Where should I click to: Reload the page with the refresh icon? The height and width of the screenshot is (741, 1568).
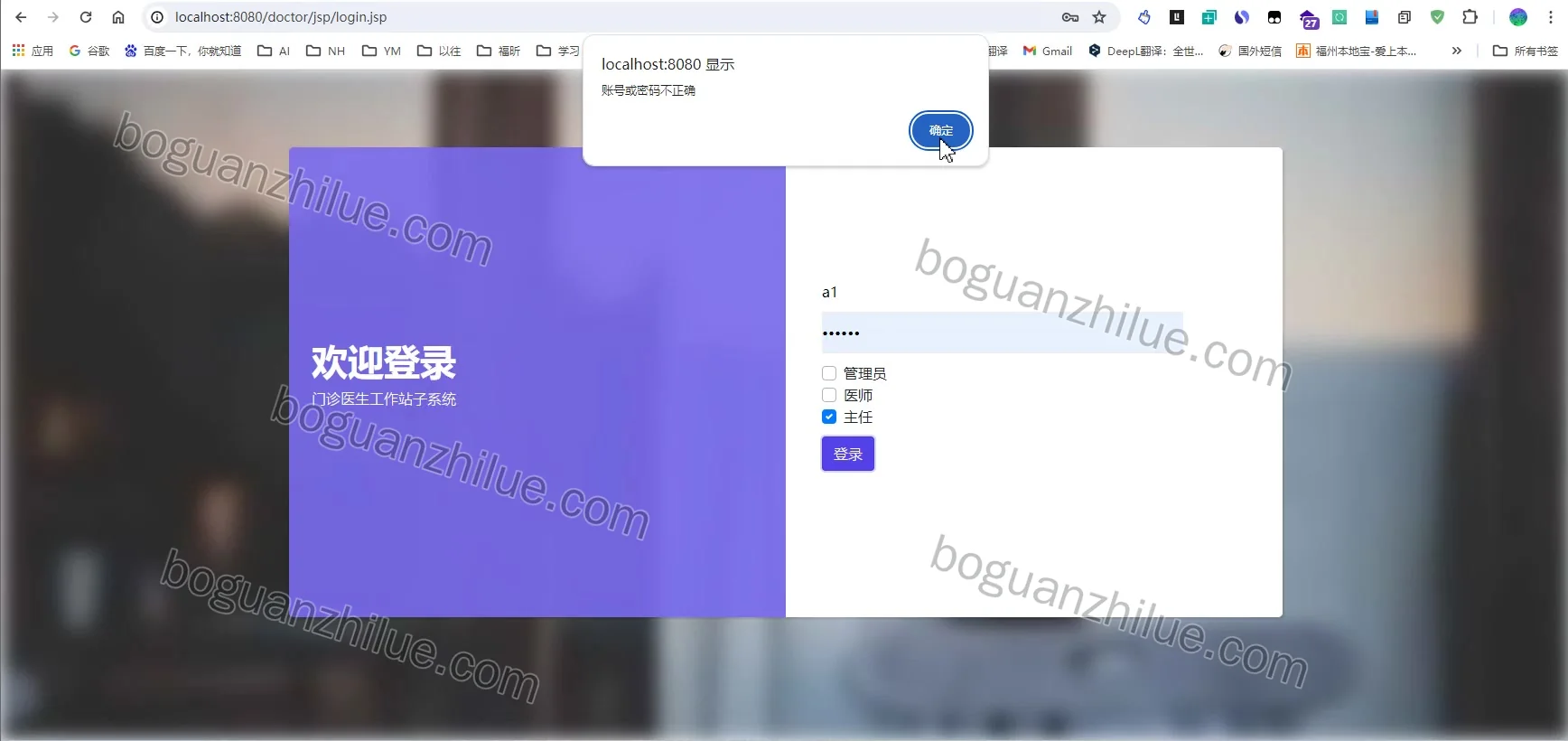(x=86, y=17)
